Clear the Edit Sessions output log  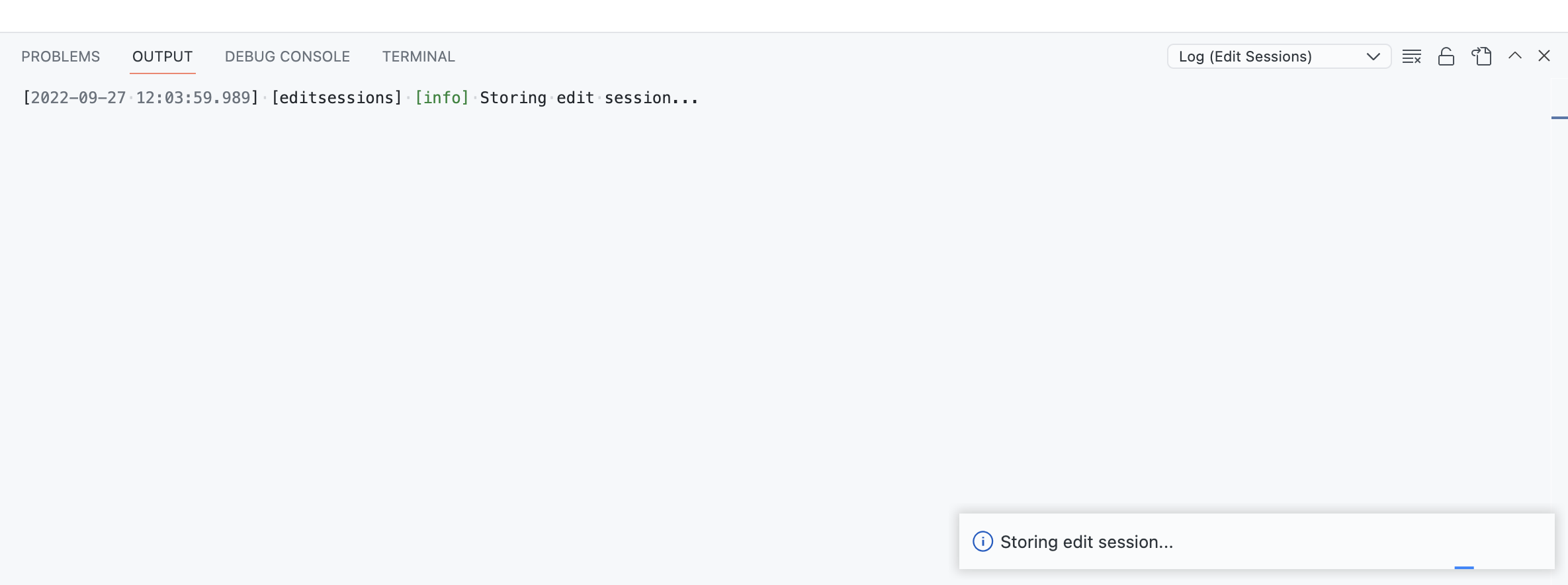[x=1411, y=56]
